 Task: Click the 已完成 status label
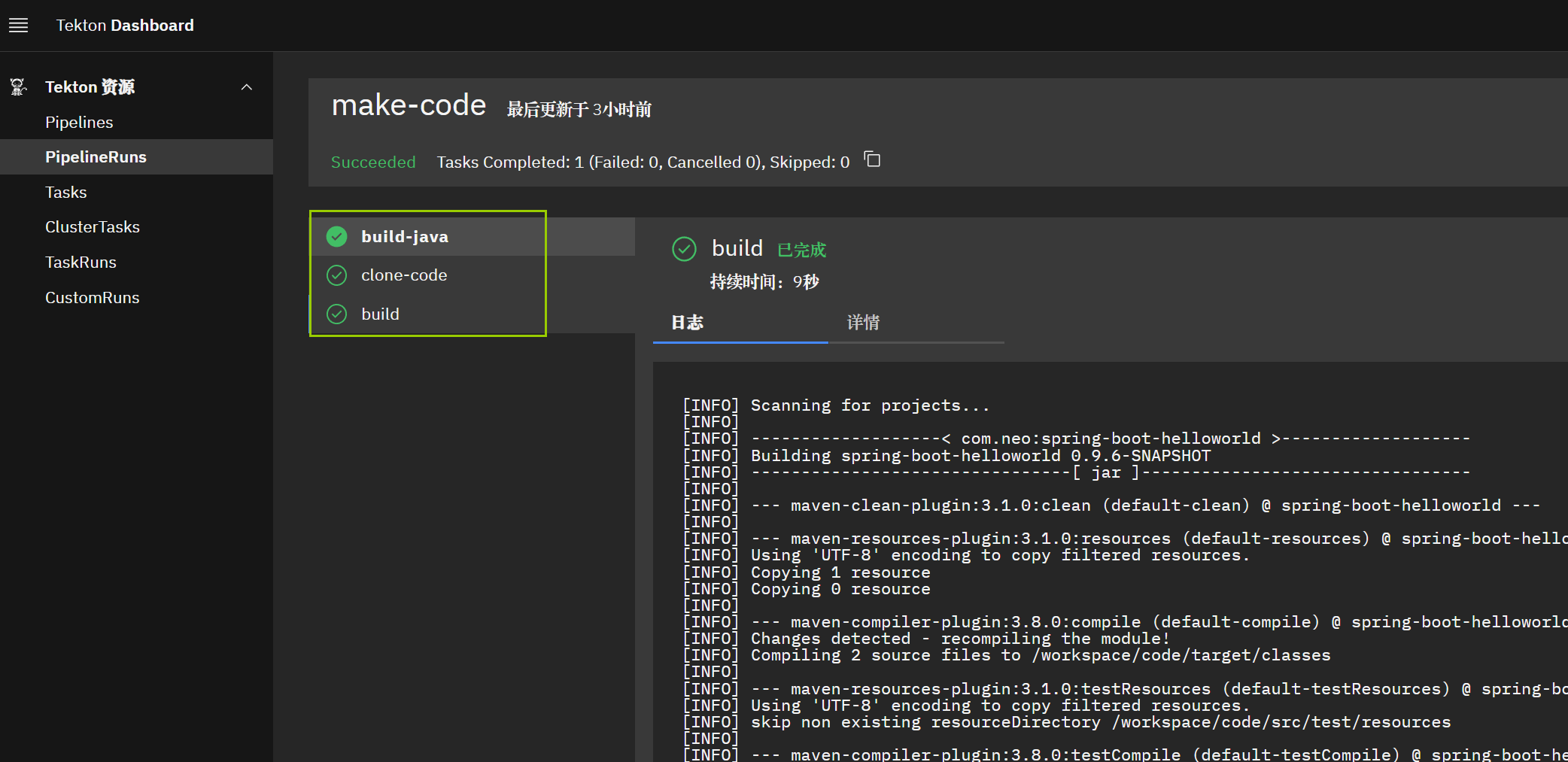pos(801,250)
